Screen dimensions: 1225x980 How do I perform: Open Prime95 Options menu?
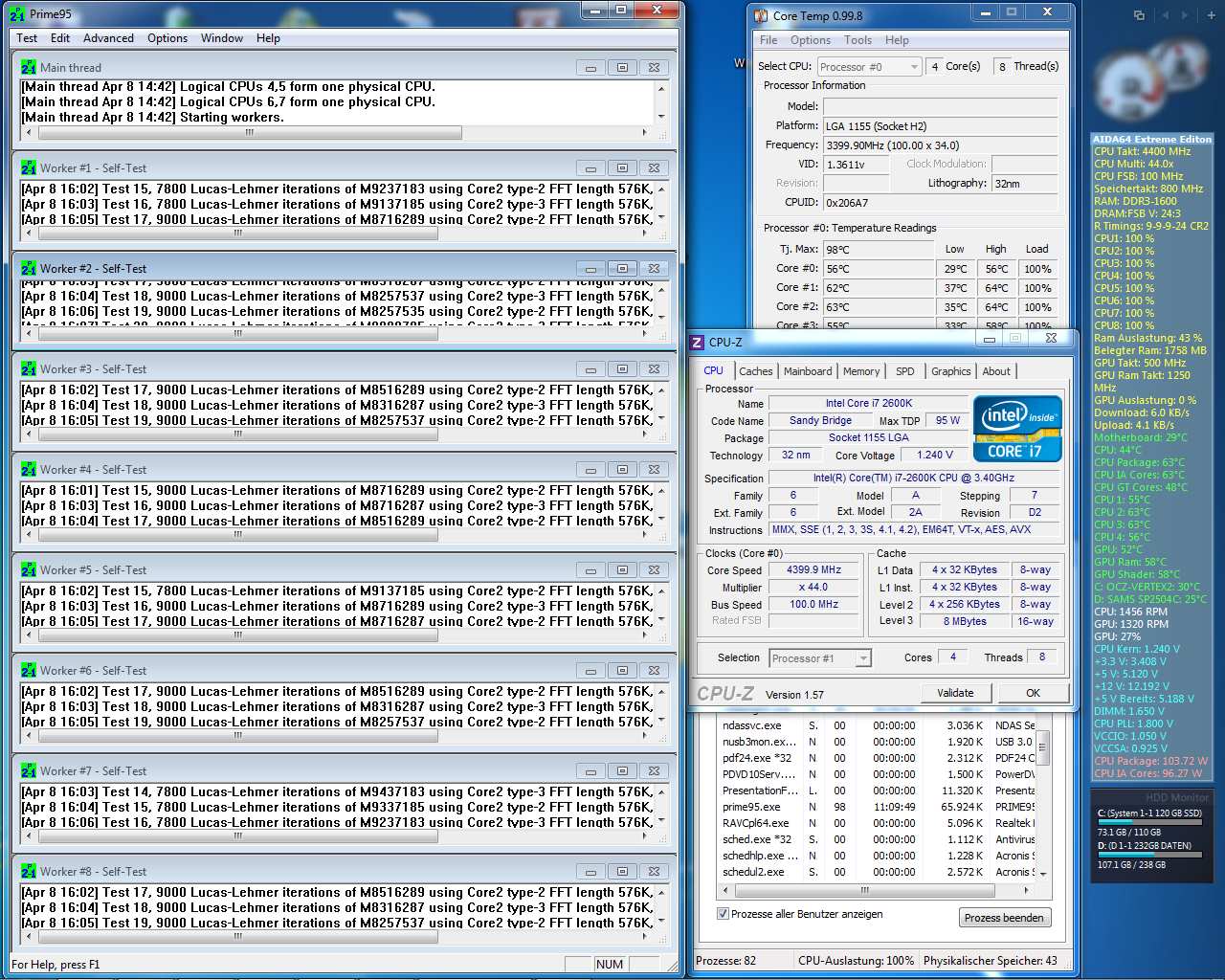coord(167,38)
